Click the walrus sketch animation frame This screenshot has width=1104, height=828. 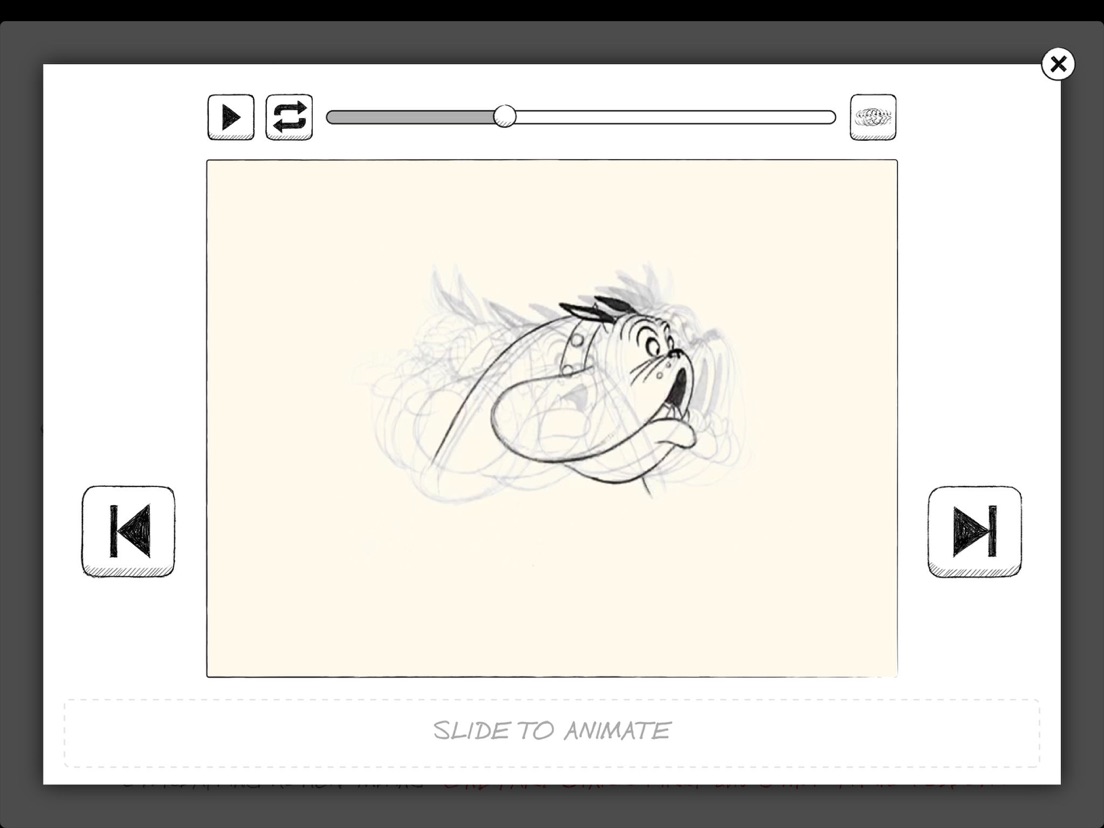[552, 418]
